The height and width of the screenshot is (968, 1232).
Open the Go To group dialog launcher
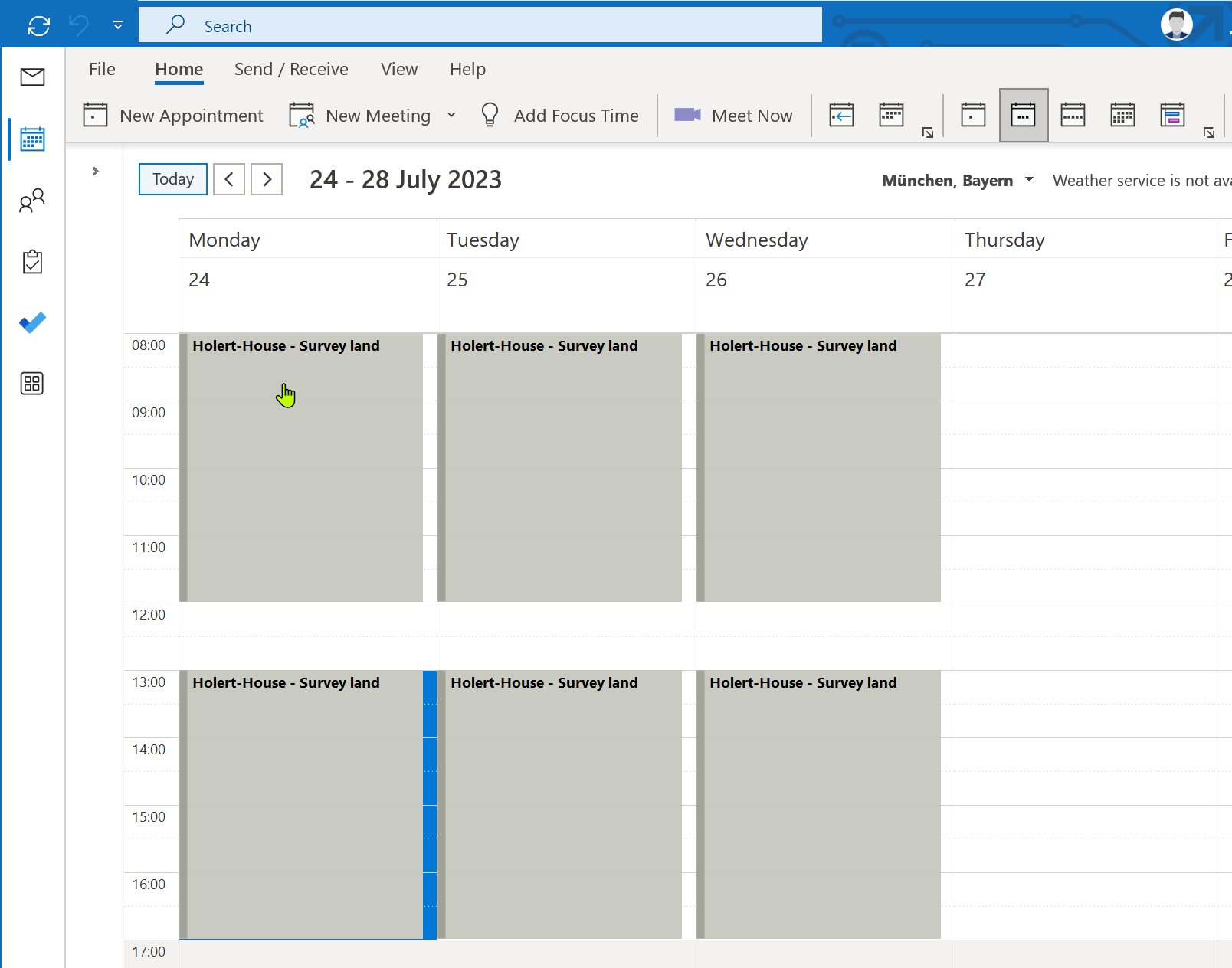(928, 132)
